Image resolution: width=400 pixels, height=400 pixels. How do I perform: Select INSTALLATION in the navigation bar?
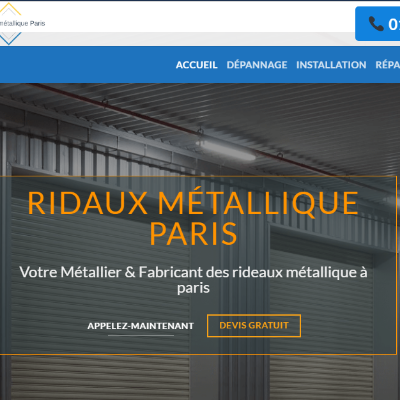(331, 65)
